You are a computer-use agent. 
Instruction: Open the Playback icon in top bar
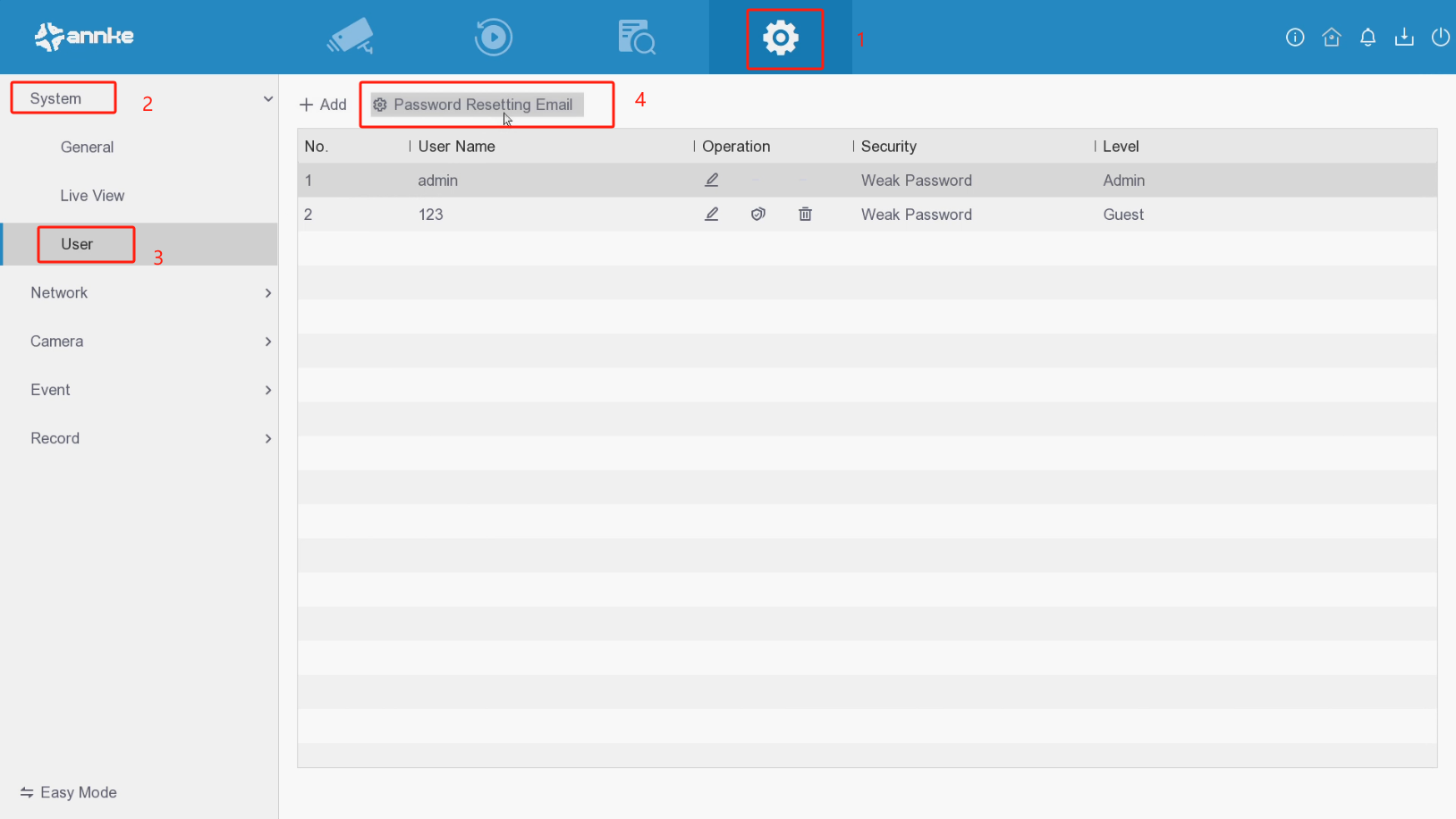[x=493, y=37]
